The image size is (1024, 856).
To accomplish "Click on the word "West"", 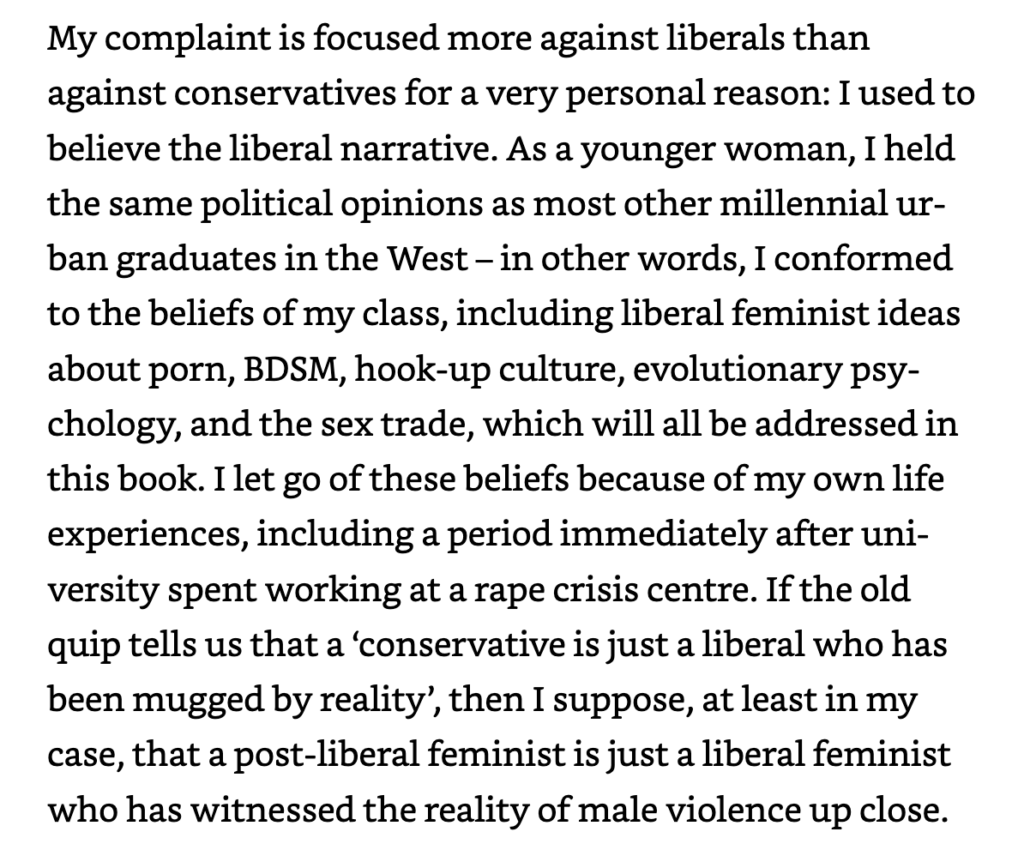I will (x=427, y=260).
